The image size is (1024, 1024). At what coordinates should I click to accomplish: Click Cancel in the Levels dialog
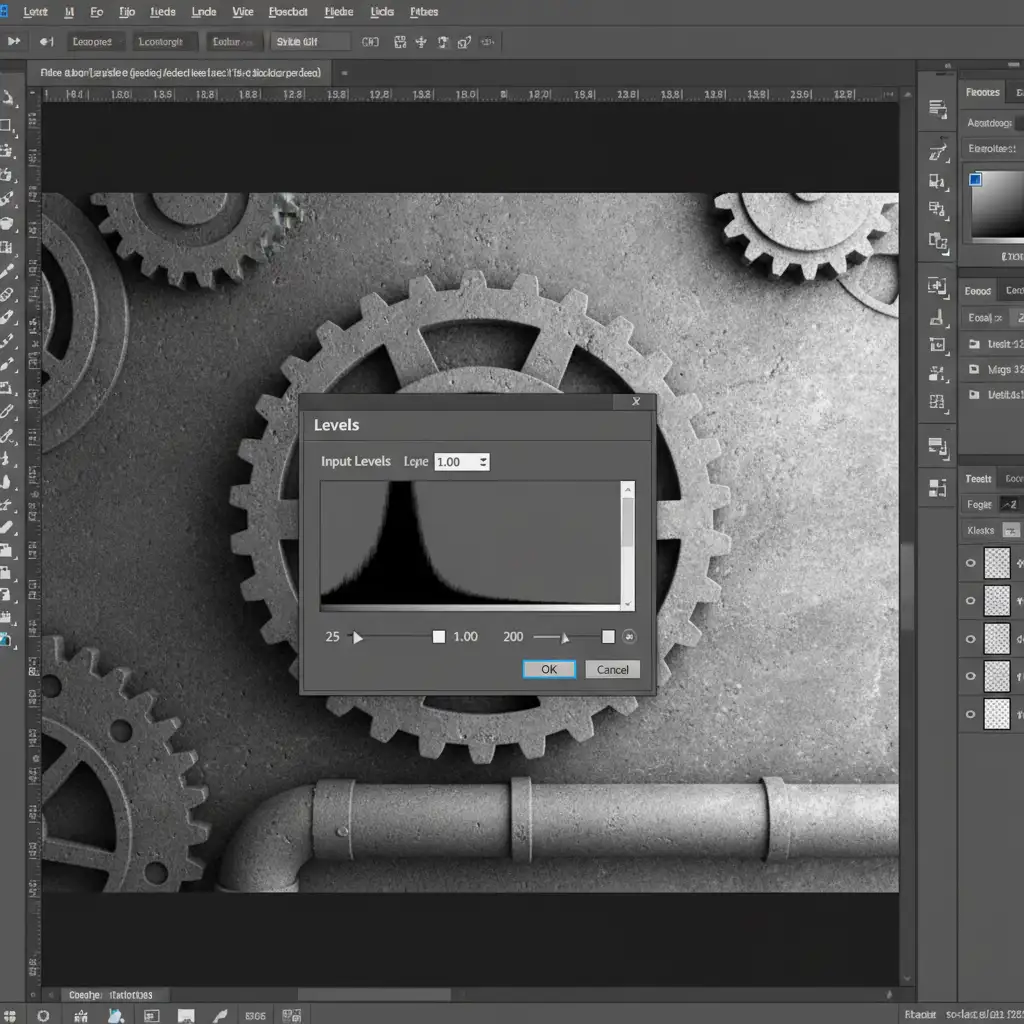(612, 670)
